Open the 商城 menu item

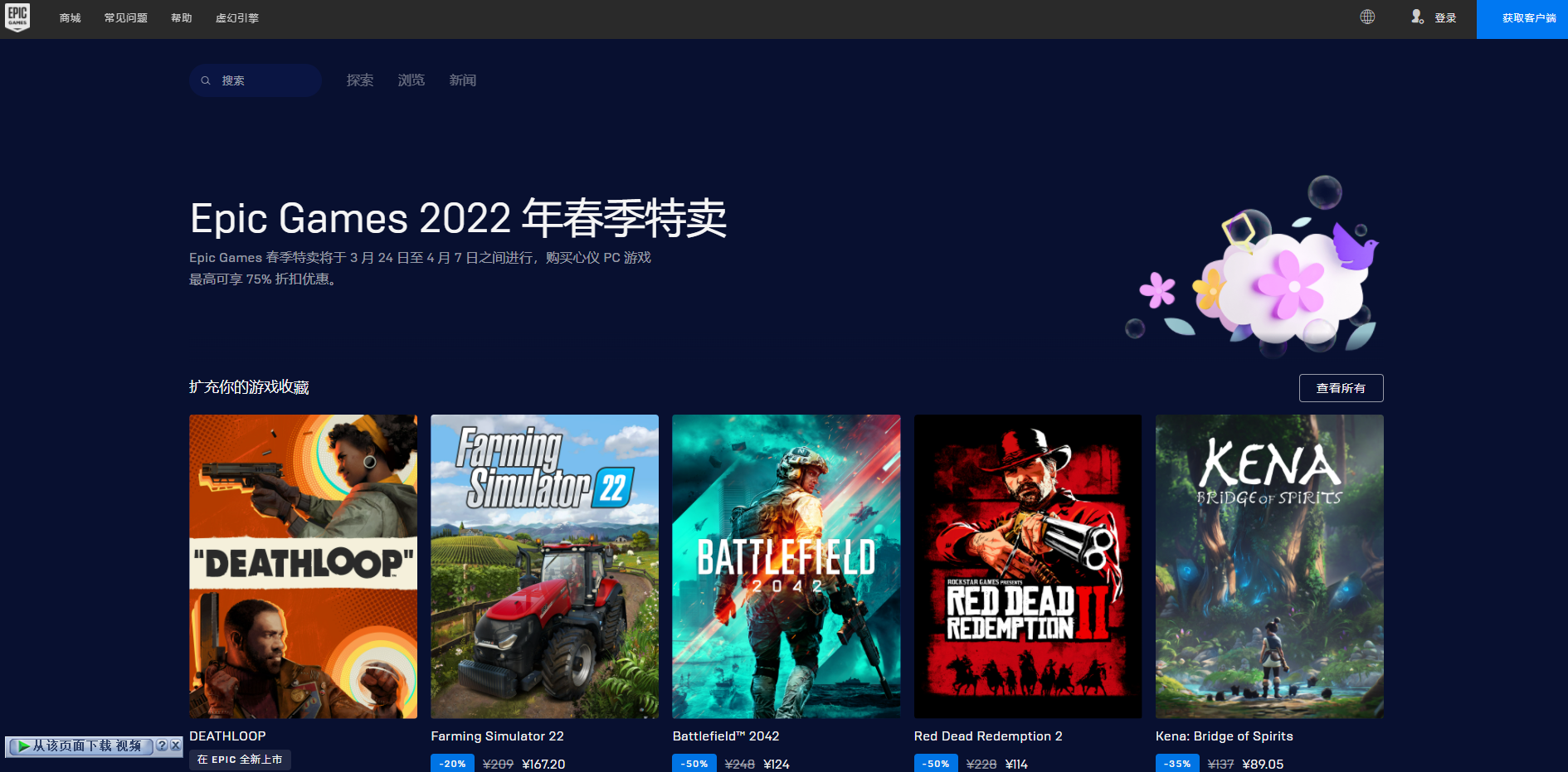coord(71,18)
